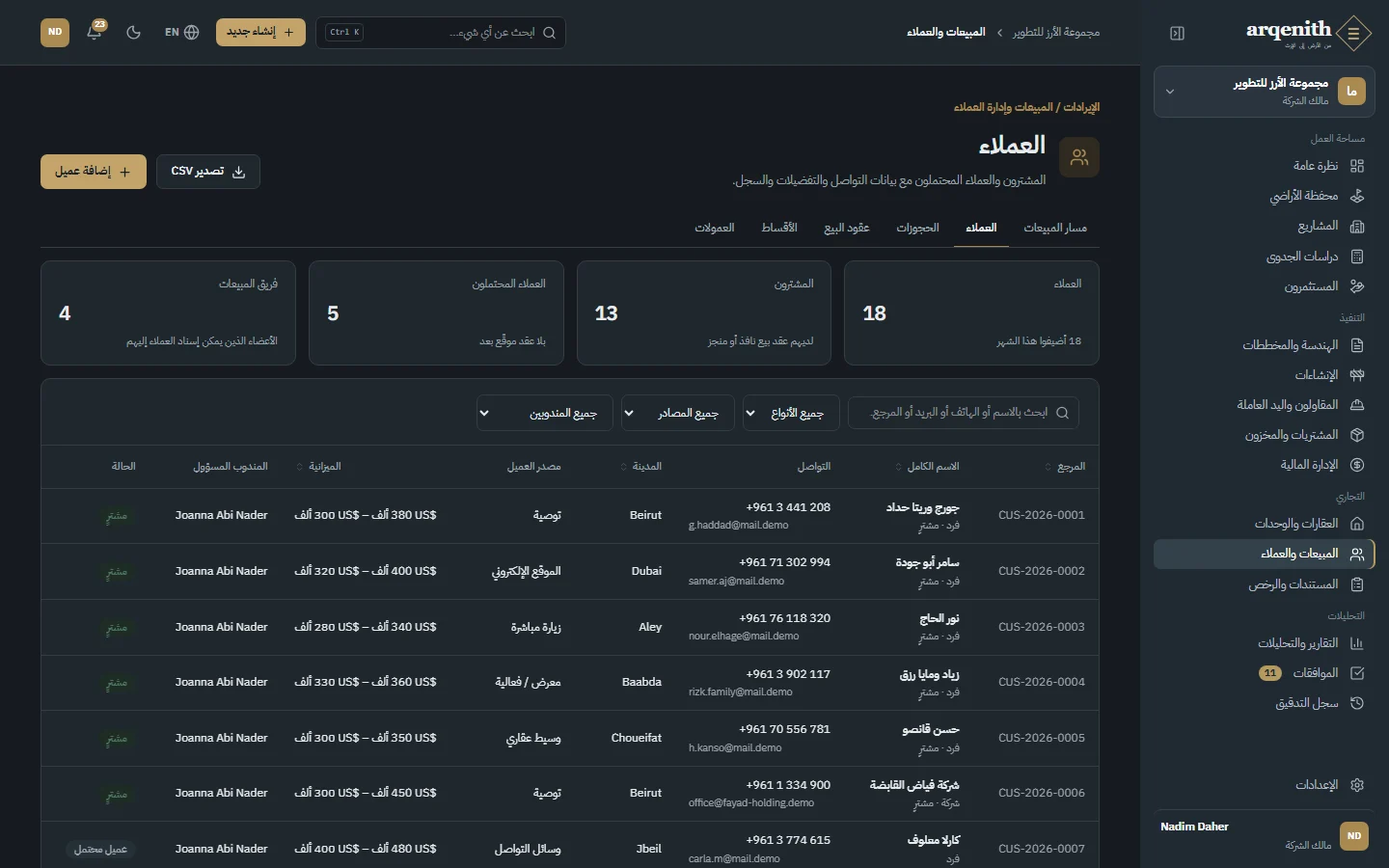Sort table by المرجع column
1389x868 pixels.
point(1065,467)
